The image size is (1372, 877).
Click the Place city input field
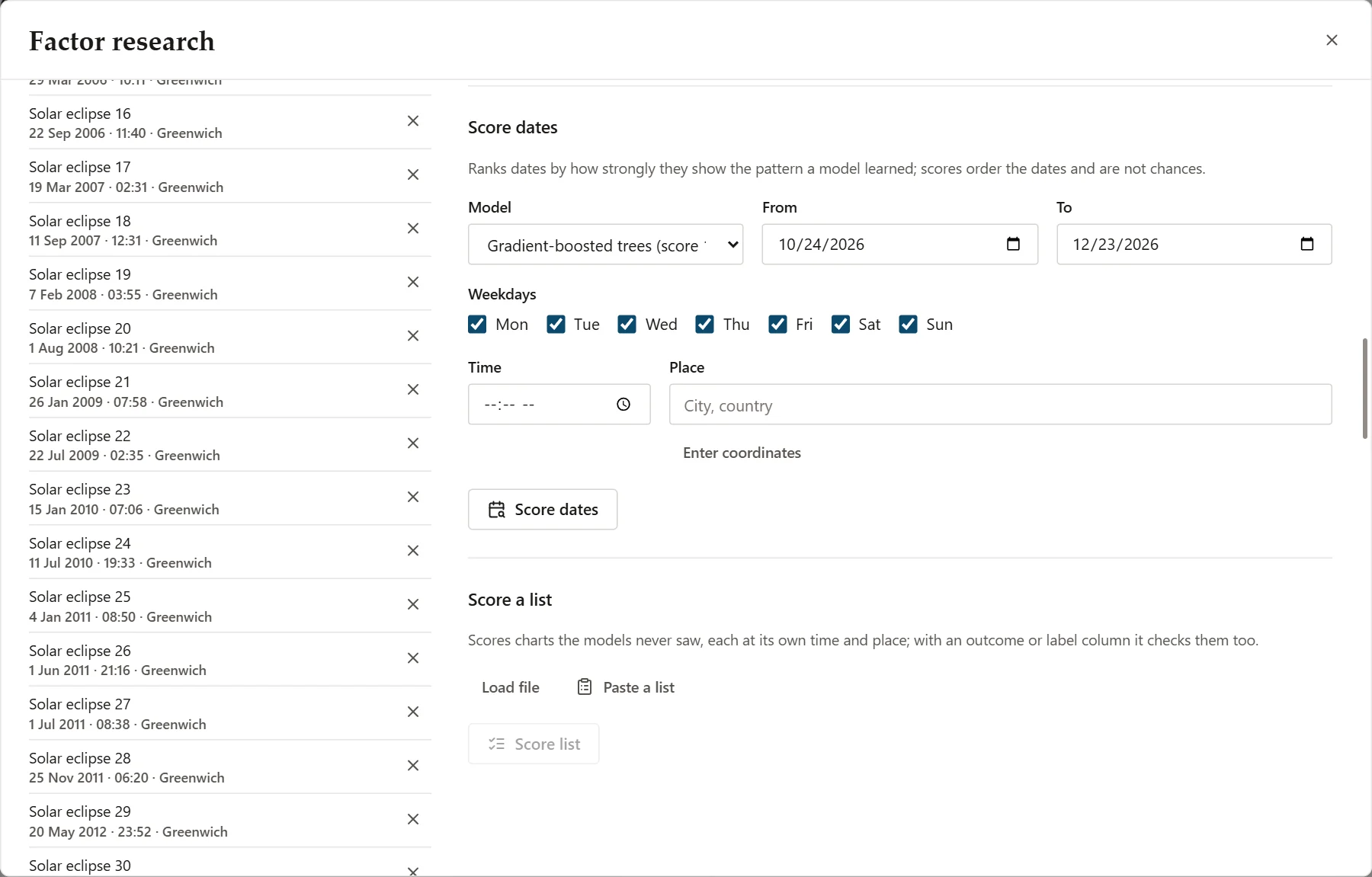tap(1000, 405)
